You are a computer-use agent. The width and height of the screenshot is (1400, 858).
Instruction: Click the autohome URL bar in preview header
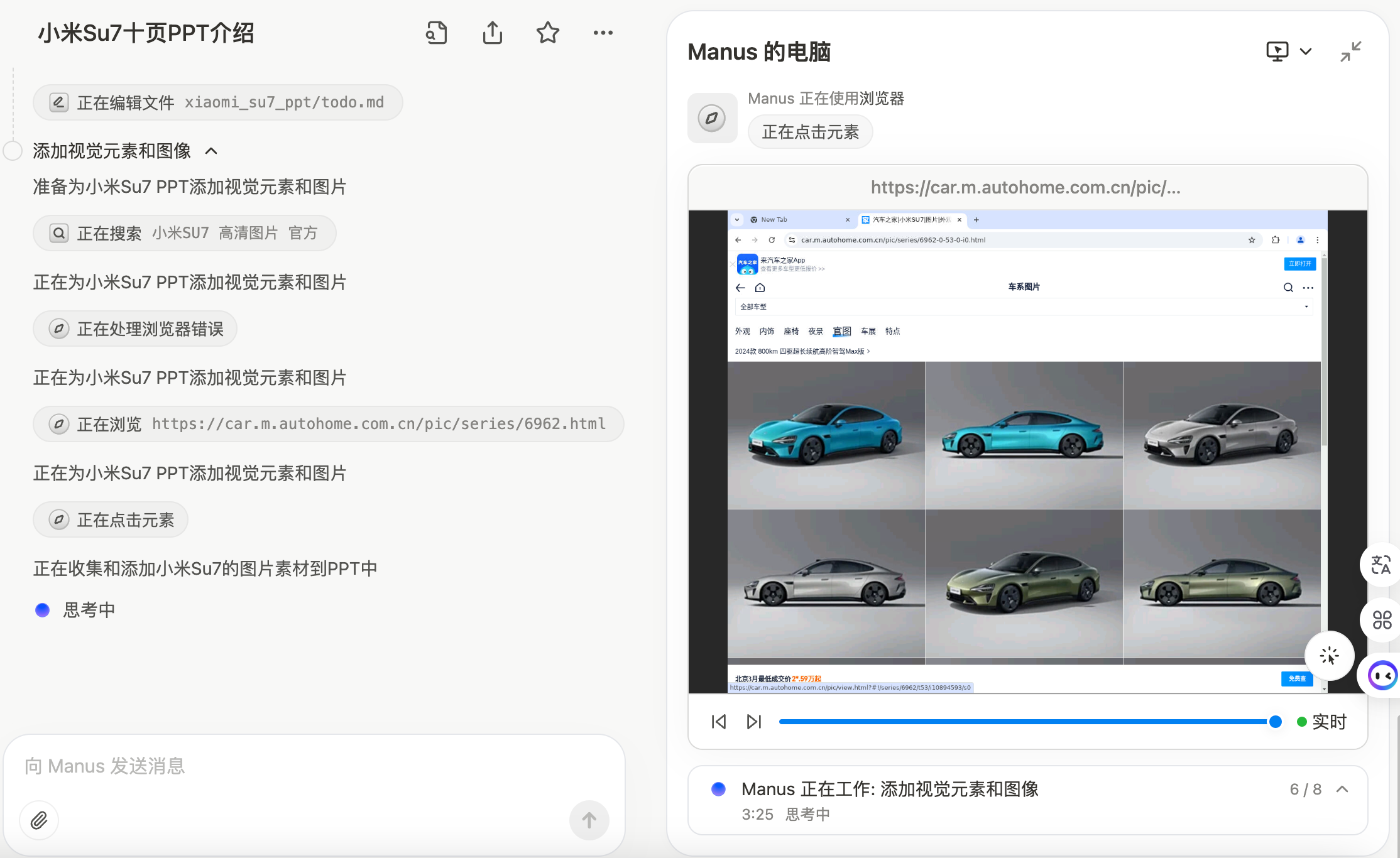[1027, 187]
